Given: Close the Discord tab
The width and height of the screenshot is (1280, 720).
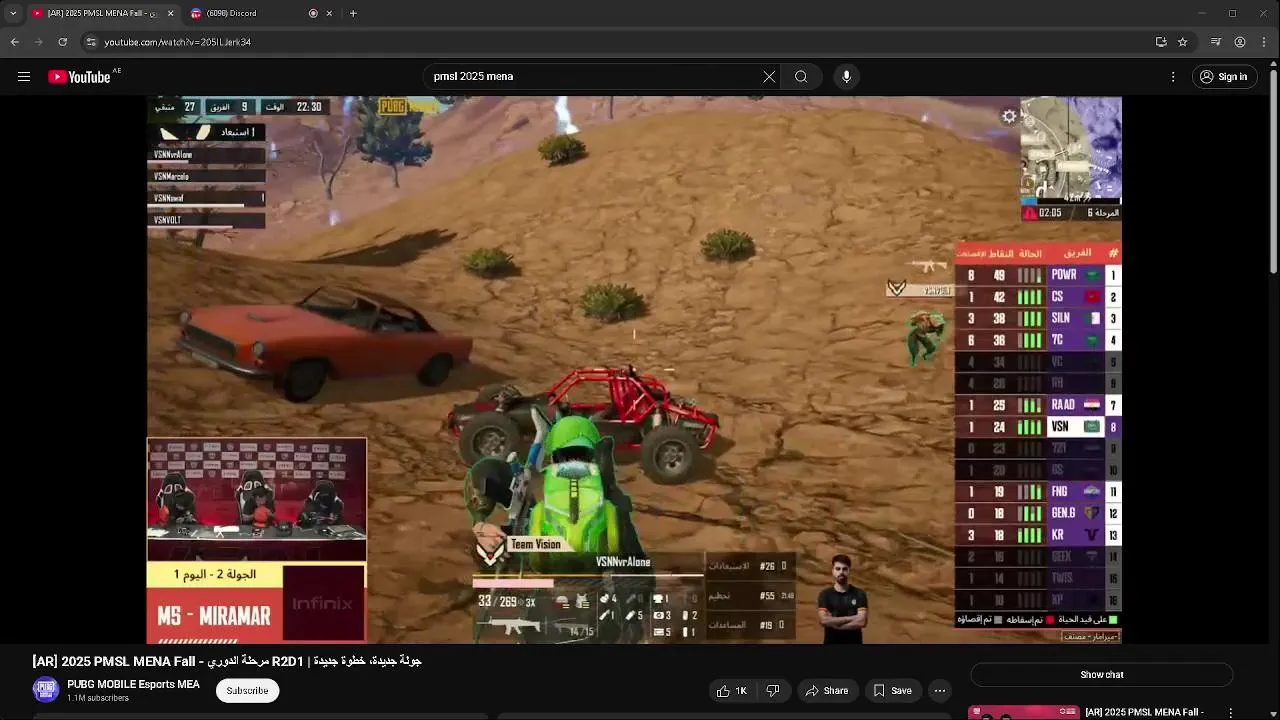Looking at the screenshot, I should tap(329, 13).
